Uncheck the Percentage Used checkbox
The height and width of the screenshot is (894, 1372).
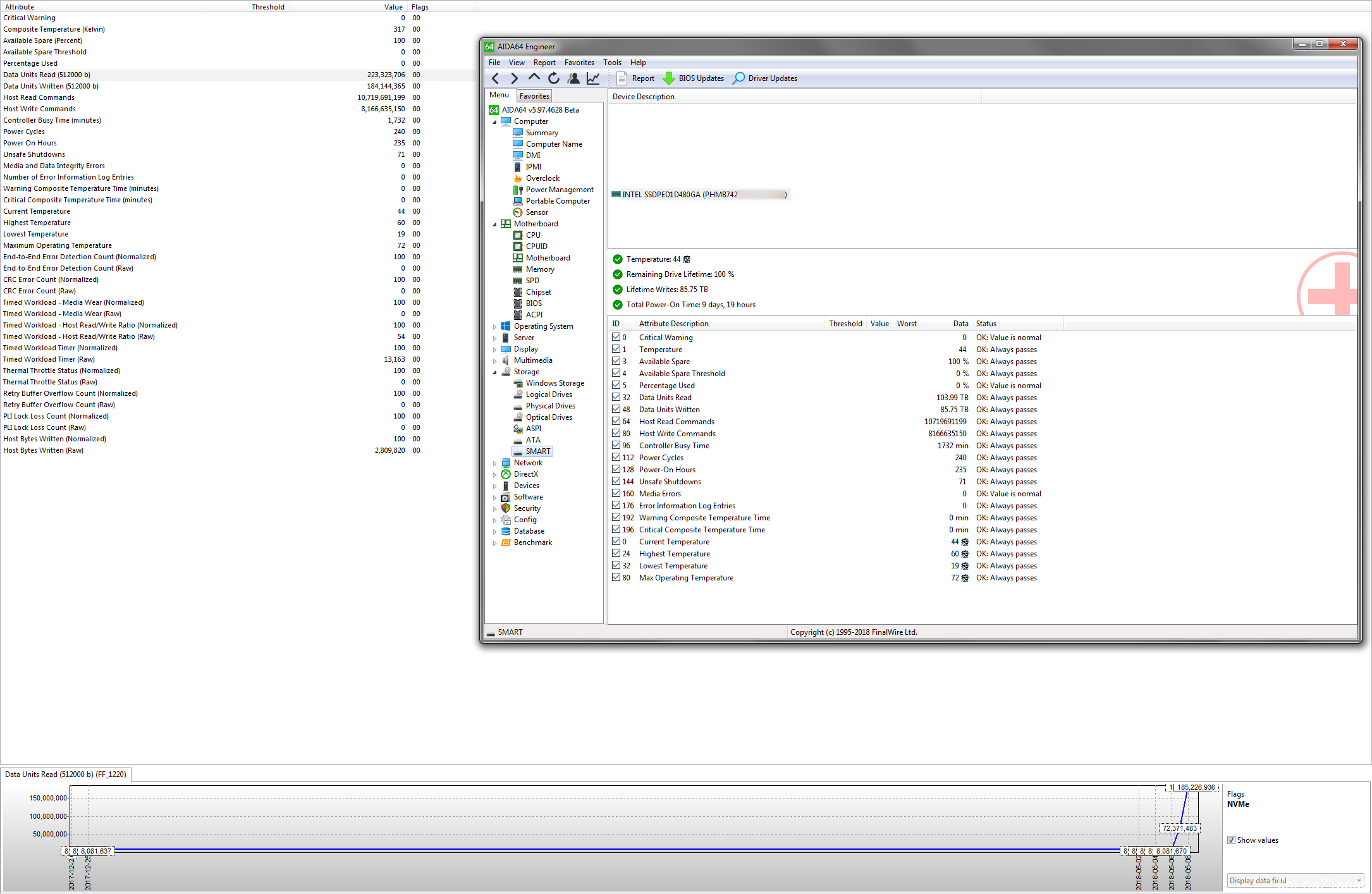tap(616, 386)
